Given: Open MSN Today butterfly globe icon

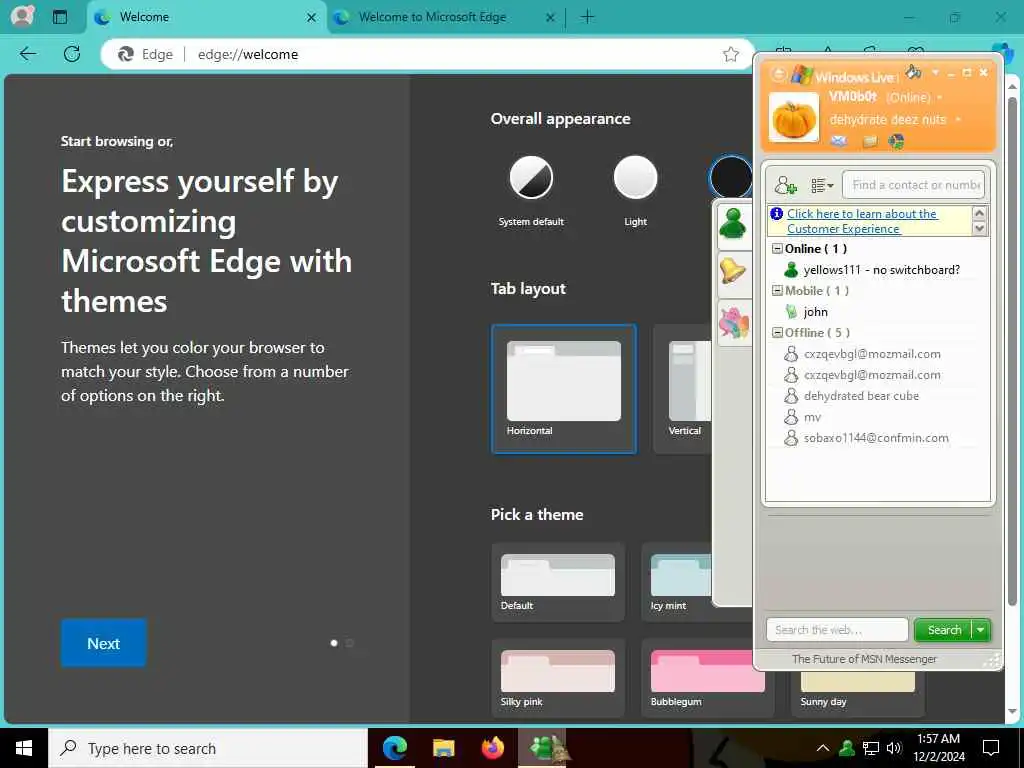Looking at the screenshot, I should [x=897, y=141].
